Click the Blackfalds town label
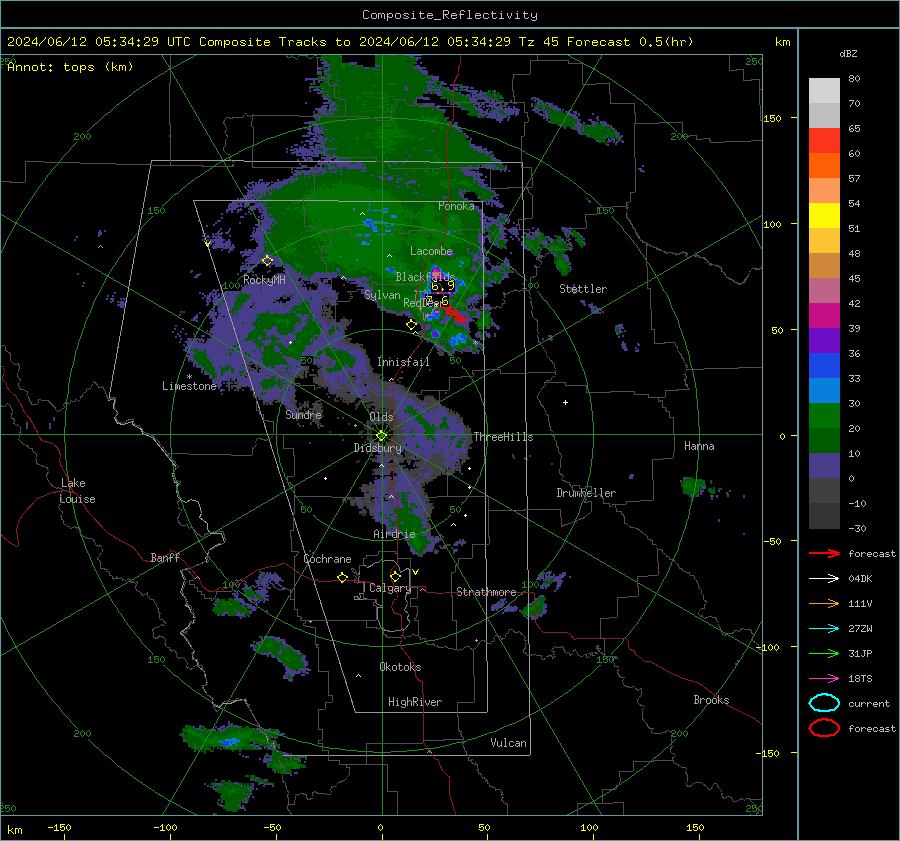Image resolution: width=900 pixels, height=841 pixels. (425, 277)
